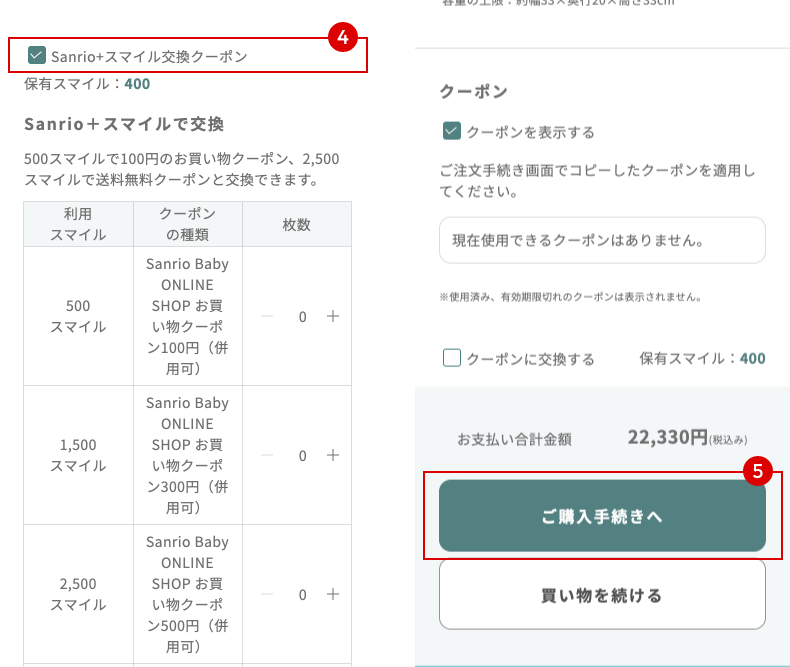Add one 2,500 Smile coupon with plus
This screenshot has width=790, height=667.
pos(333,594)
